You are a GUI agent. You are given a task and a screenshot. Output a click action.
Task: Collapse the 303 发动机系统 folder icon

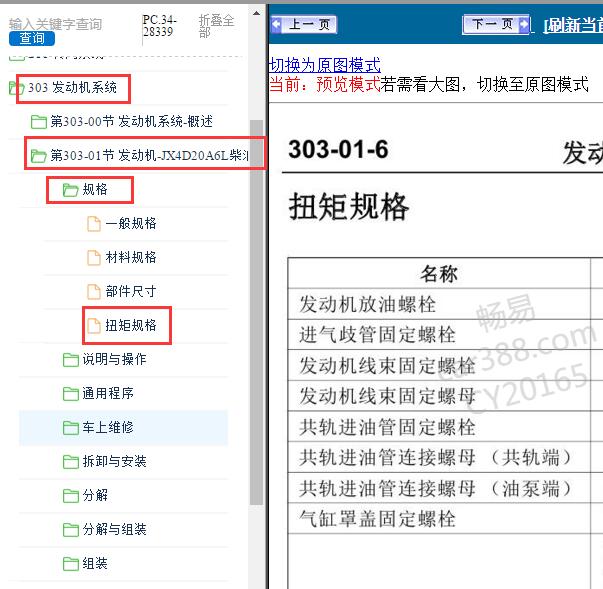[x=17, y=88]
